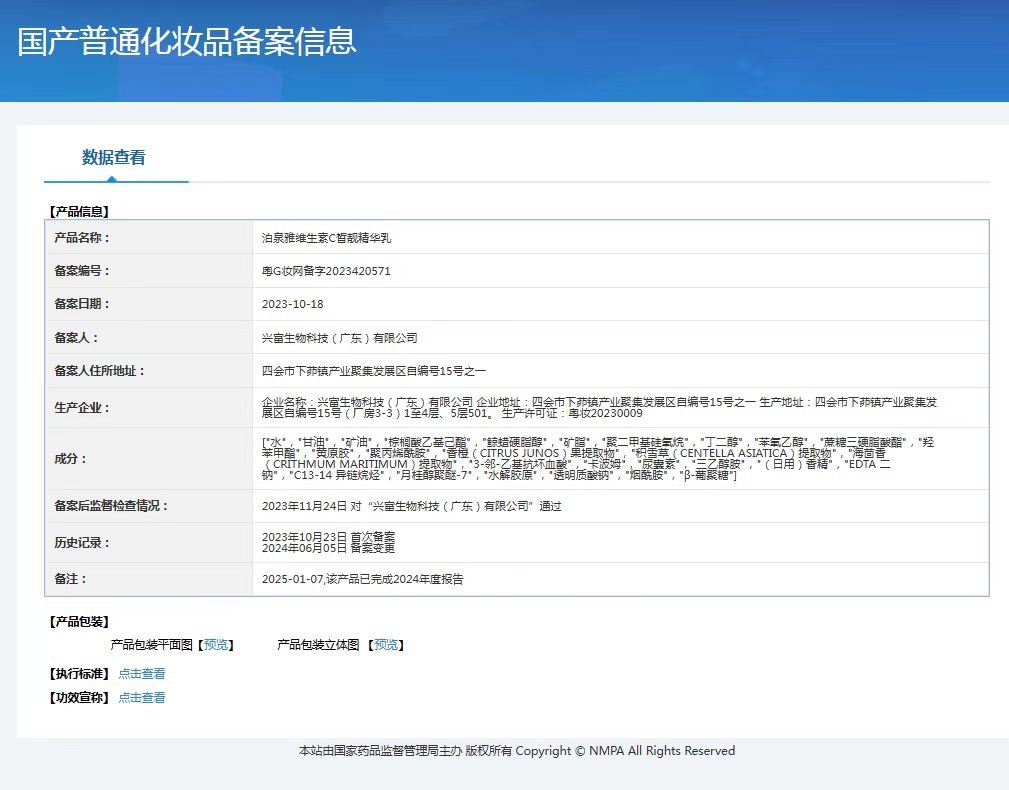This screenshot has height=790, width=1009.
Task: Click the 备案人 label
Action: (76, 337)
